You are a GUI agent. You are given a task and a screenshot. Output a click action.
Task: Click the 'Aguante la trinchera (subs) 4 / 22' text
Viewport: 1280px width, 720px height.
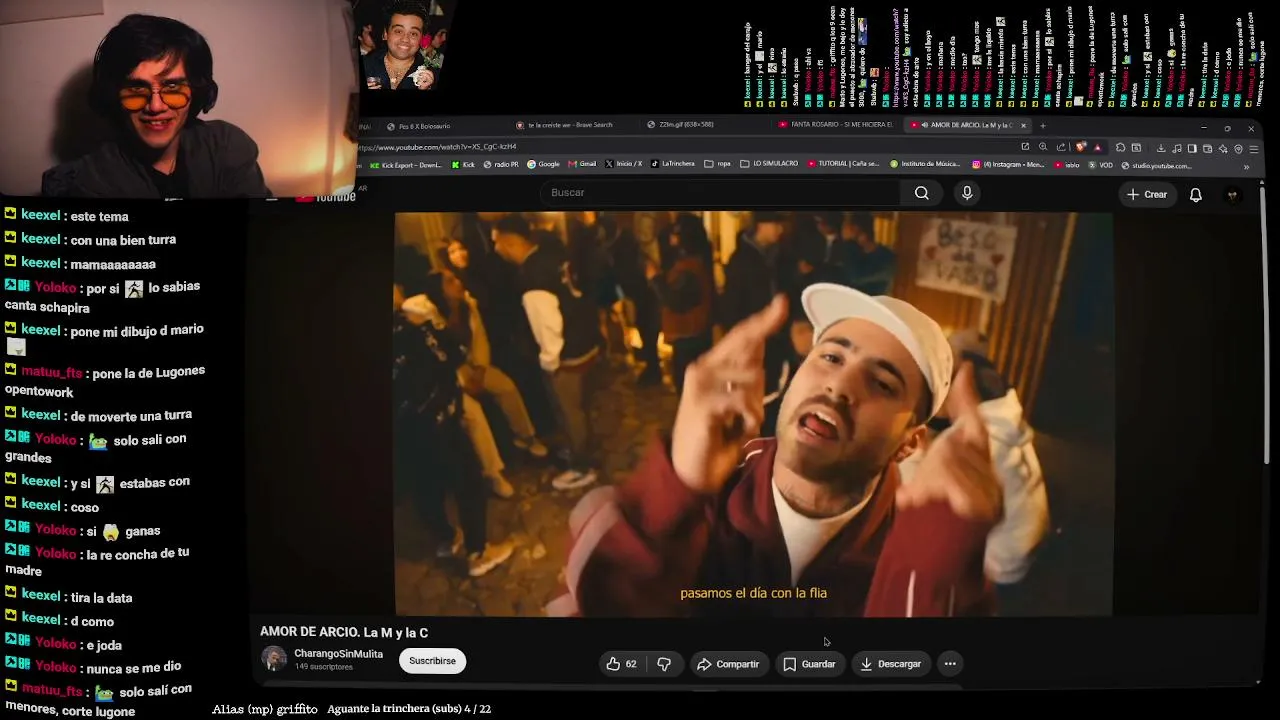pyautogui.click(x=409, y=709)
